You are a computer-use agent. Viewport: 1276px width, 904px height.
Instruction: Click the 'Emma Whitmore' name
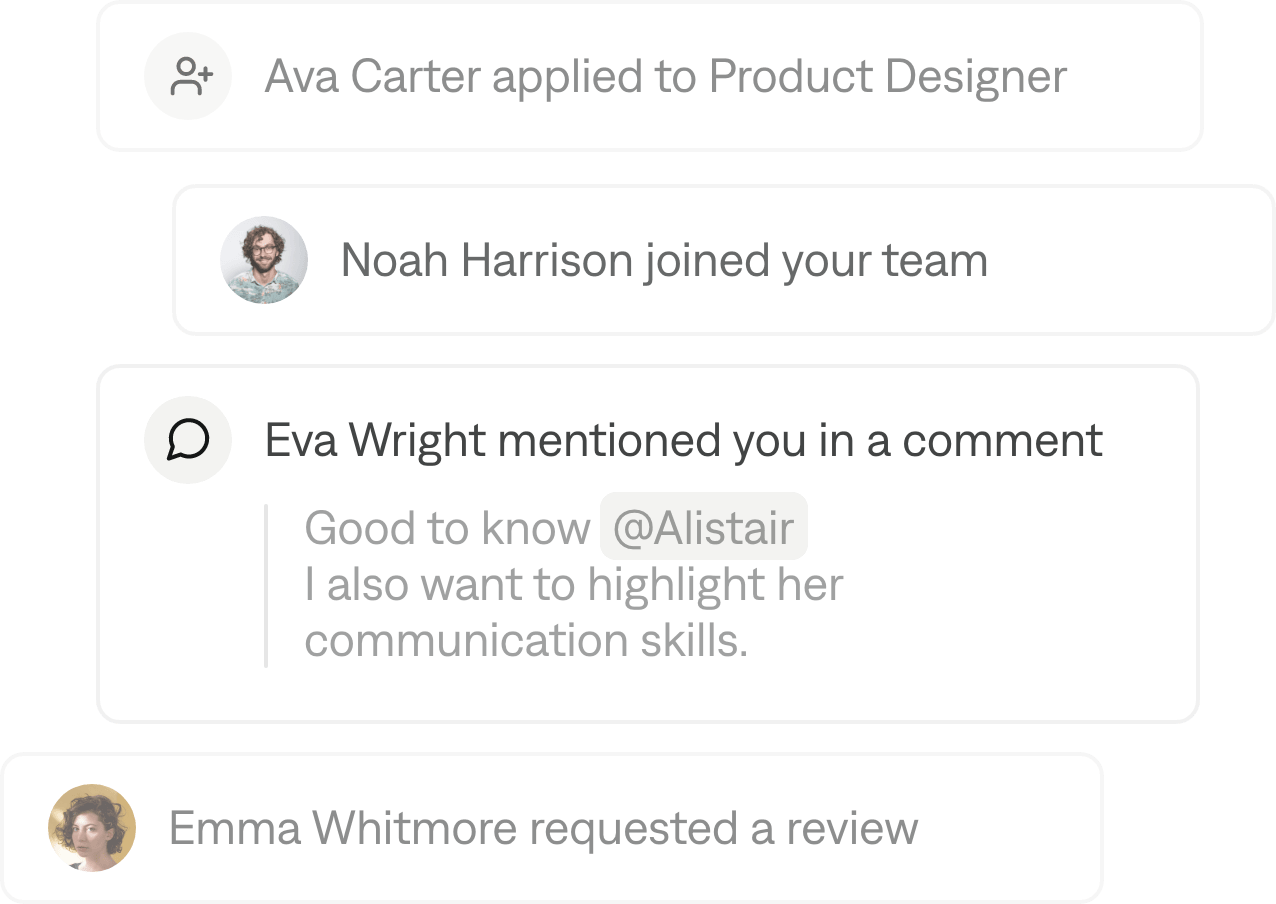tap(343, 828)
